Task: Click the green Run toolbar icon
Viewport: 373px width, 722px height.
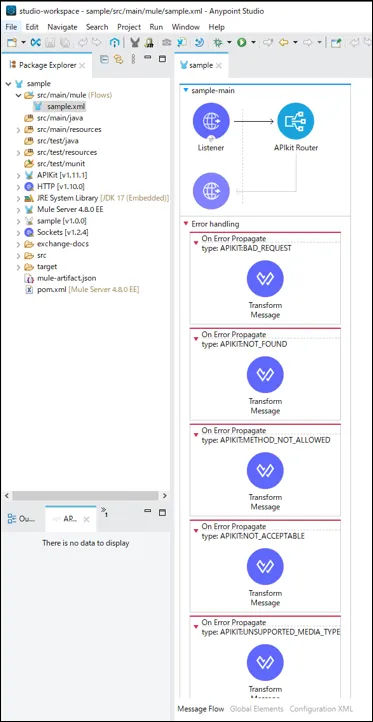Action: [241, 42]
